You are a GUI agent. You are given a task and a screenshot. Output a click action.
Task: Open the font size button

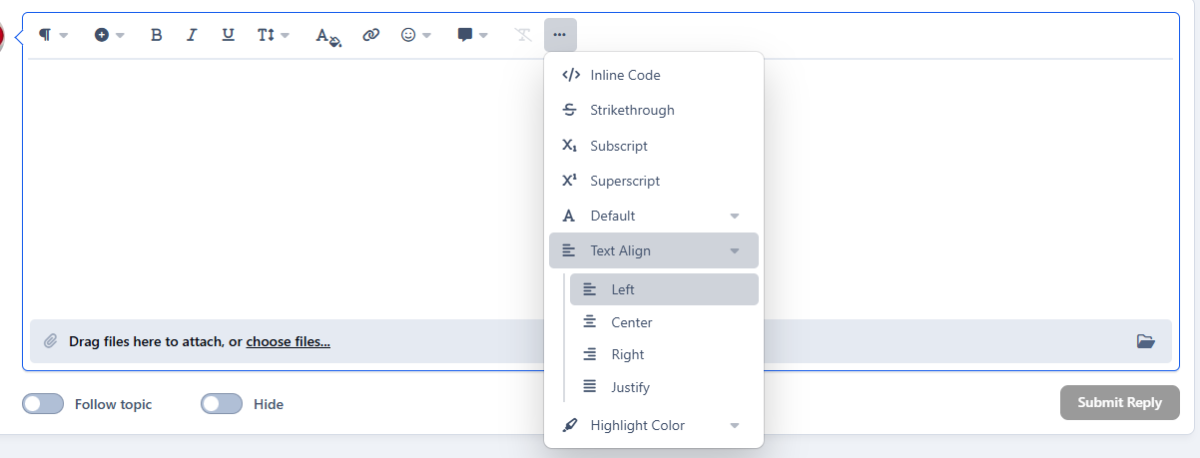tap(273, 35)
